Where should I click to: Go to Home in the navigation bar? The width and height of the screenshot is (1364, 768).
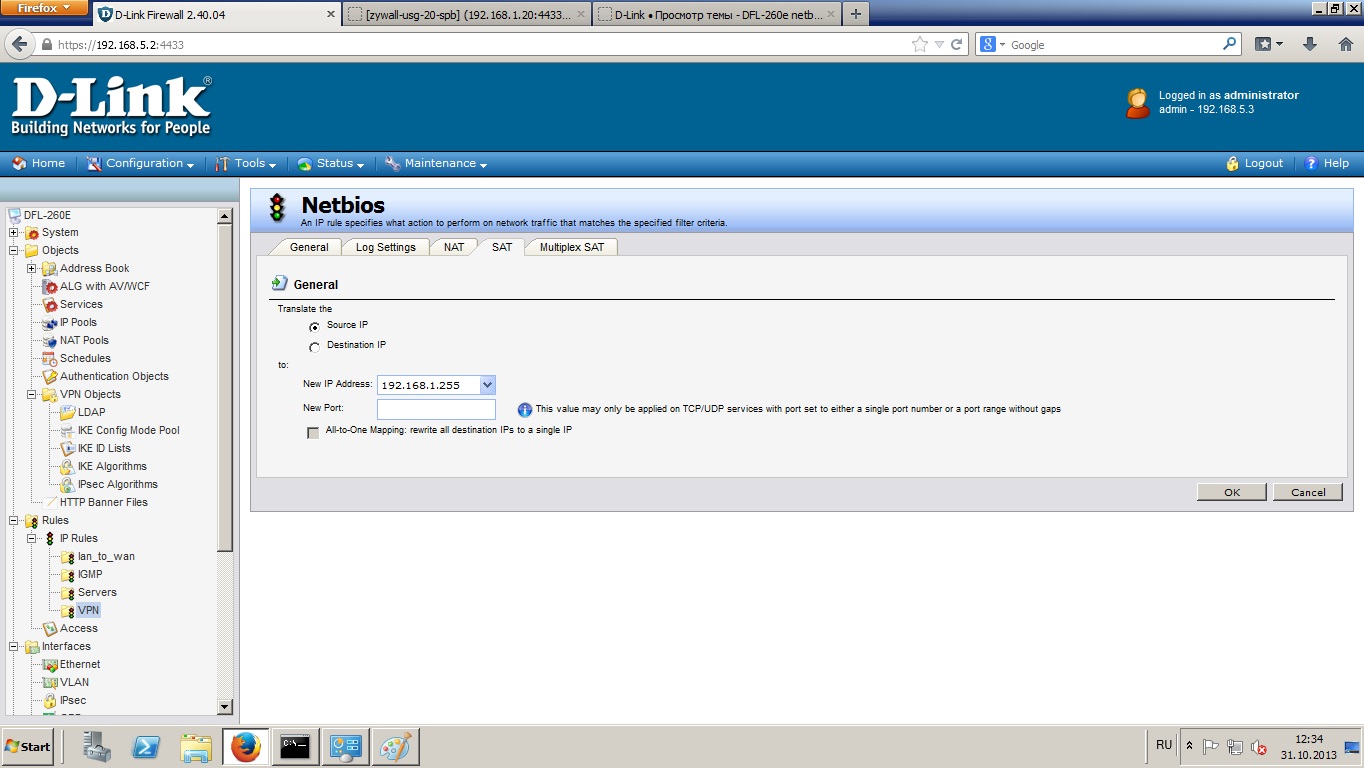39,164
